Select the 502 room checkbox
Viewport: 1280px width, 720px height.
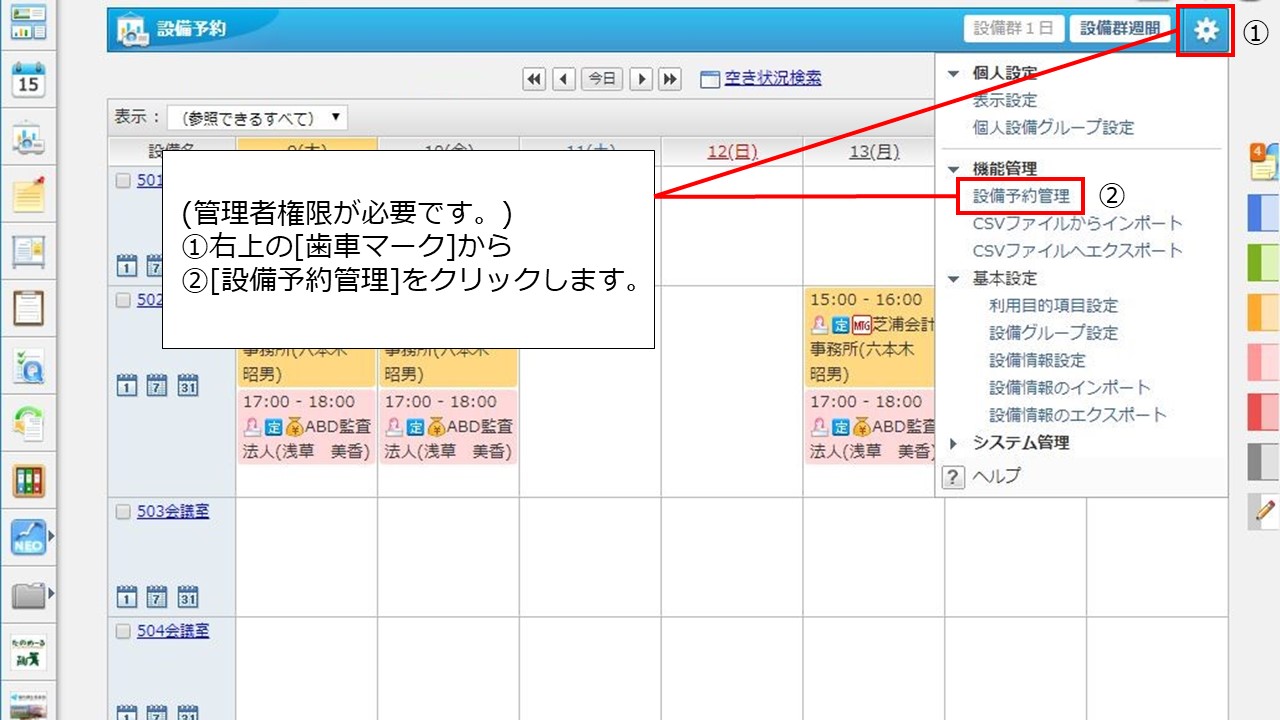coord(123,301)
